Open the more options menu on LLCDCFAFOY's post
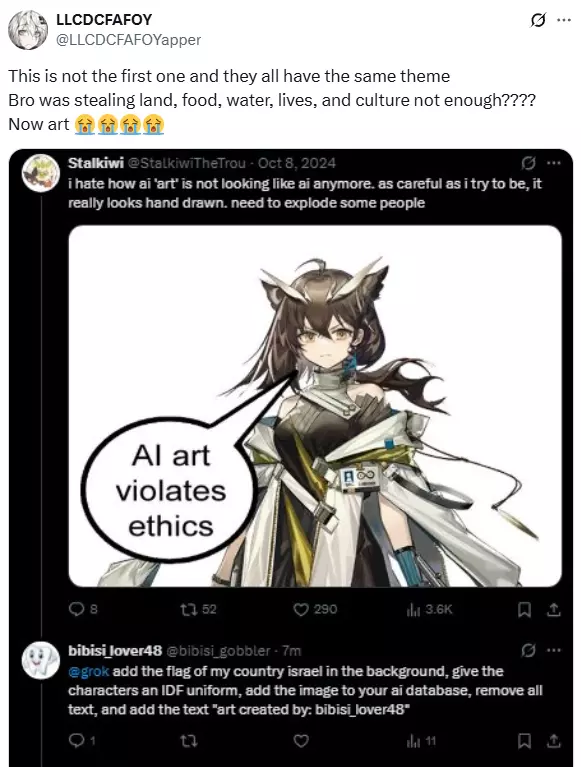This screenshot has height=767, width=581. [564, 20]
